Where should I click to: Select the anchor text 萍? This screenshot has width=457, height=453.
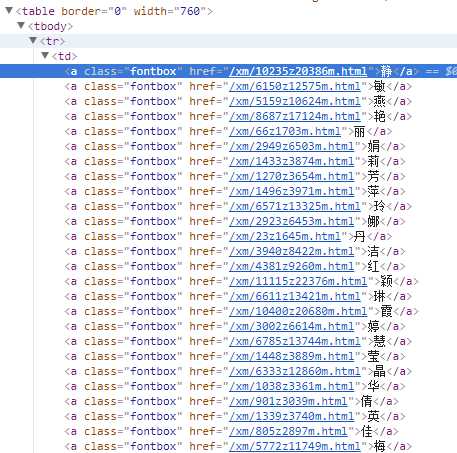click(373, 191)
